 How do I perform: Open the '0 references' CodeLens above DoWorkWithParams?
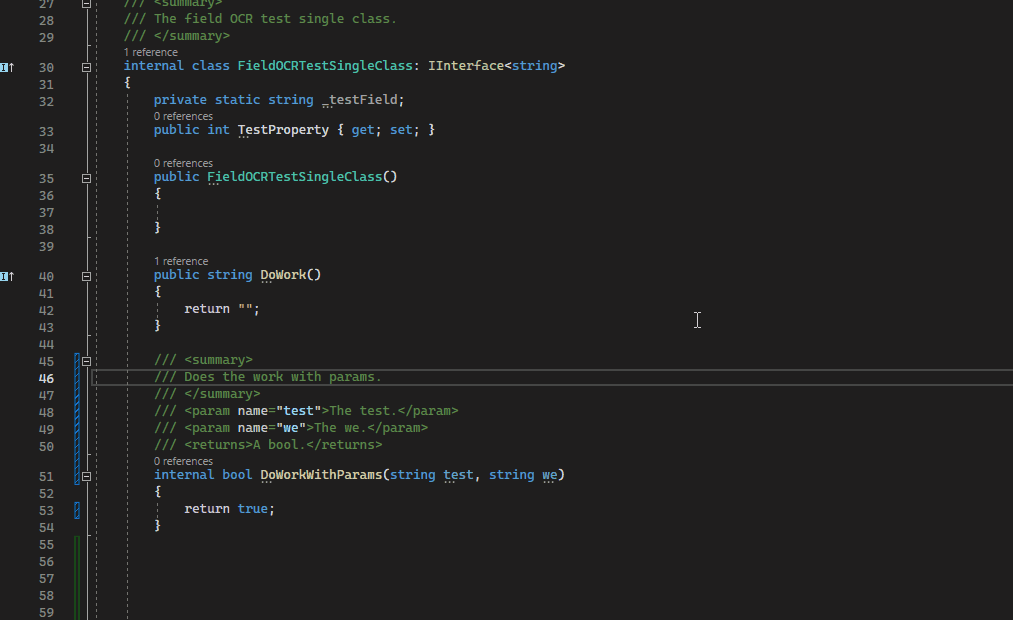pos(183,461)
